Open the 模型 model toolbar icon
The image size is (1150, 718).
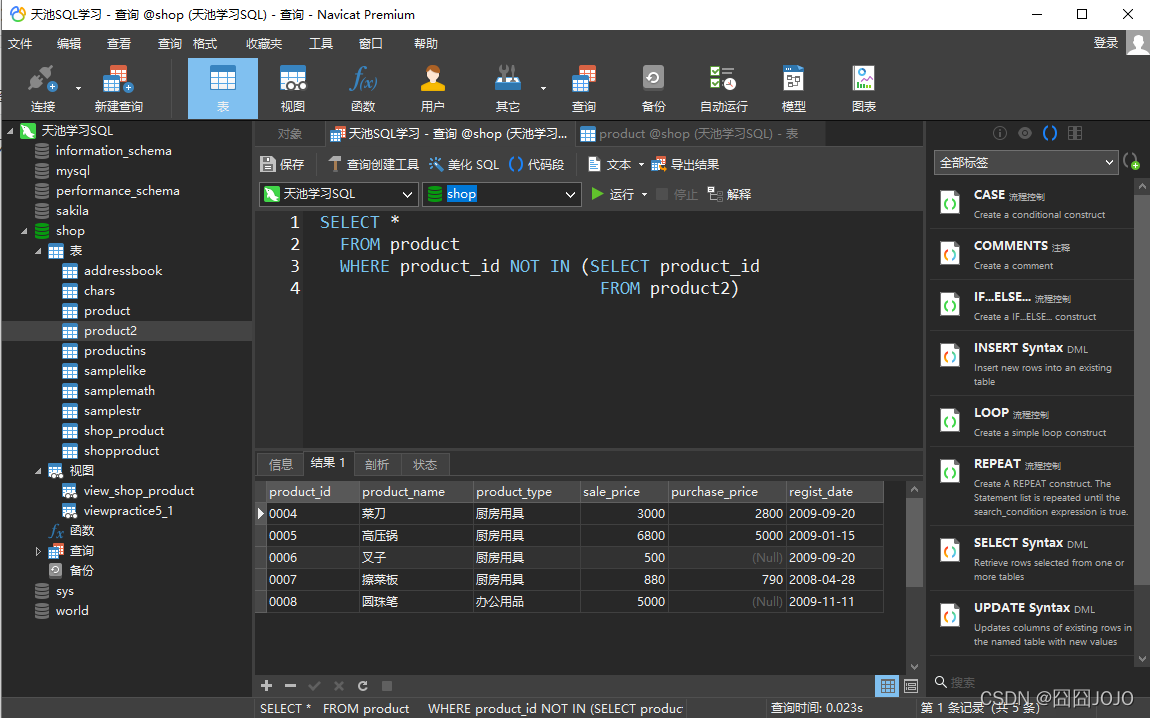(794, 89)
